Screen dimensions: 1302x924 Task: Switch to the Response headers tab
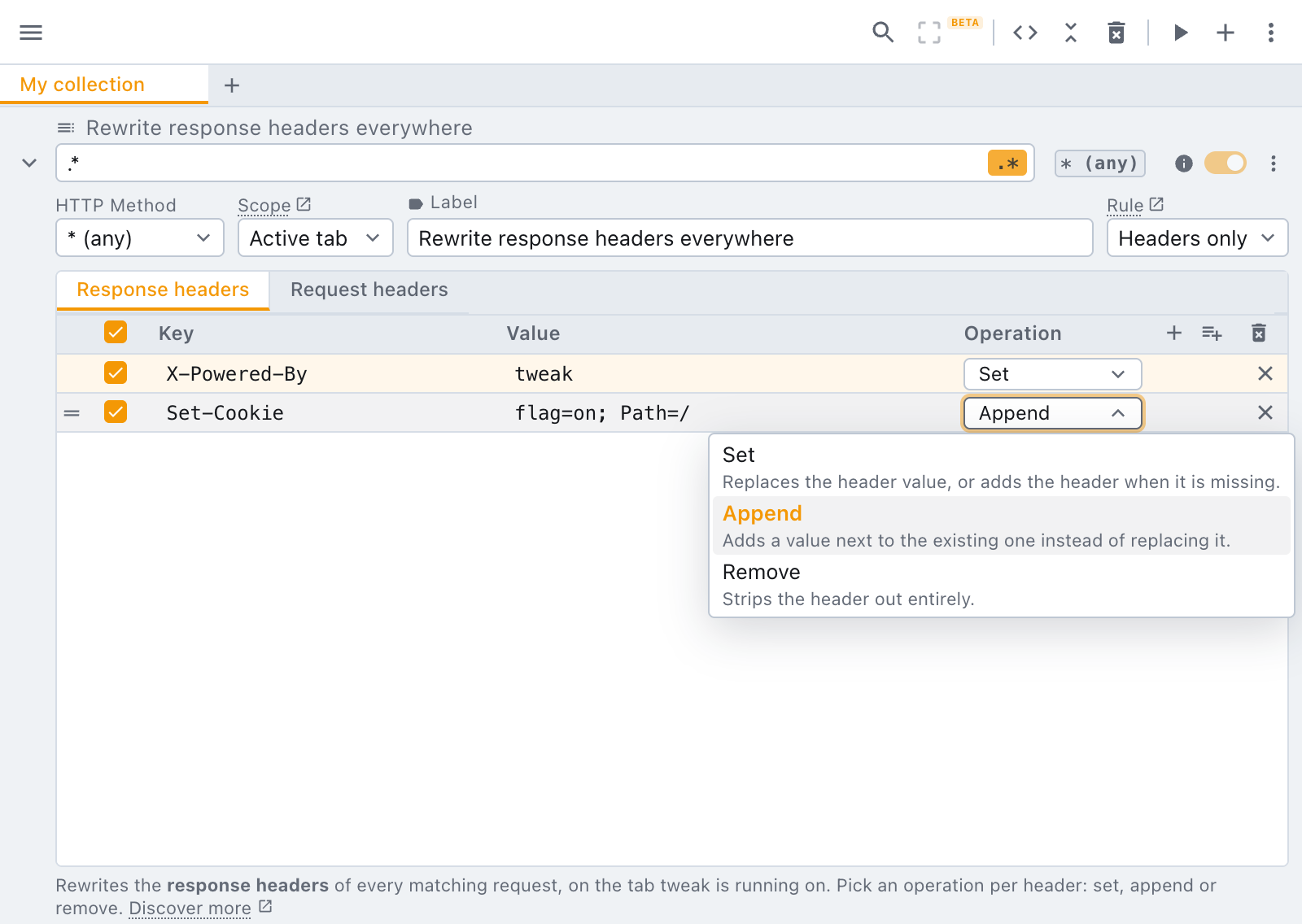163,290
